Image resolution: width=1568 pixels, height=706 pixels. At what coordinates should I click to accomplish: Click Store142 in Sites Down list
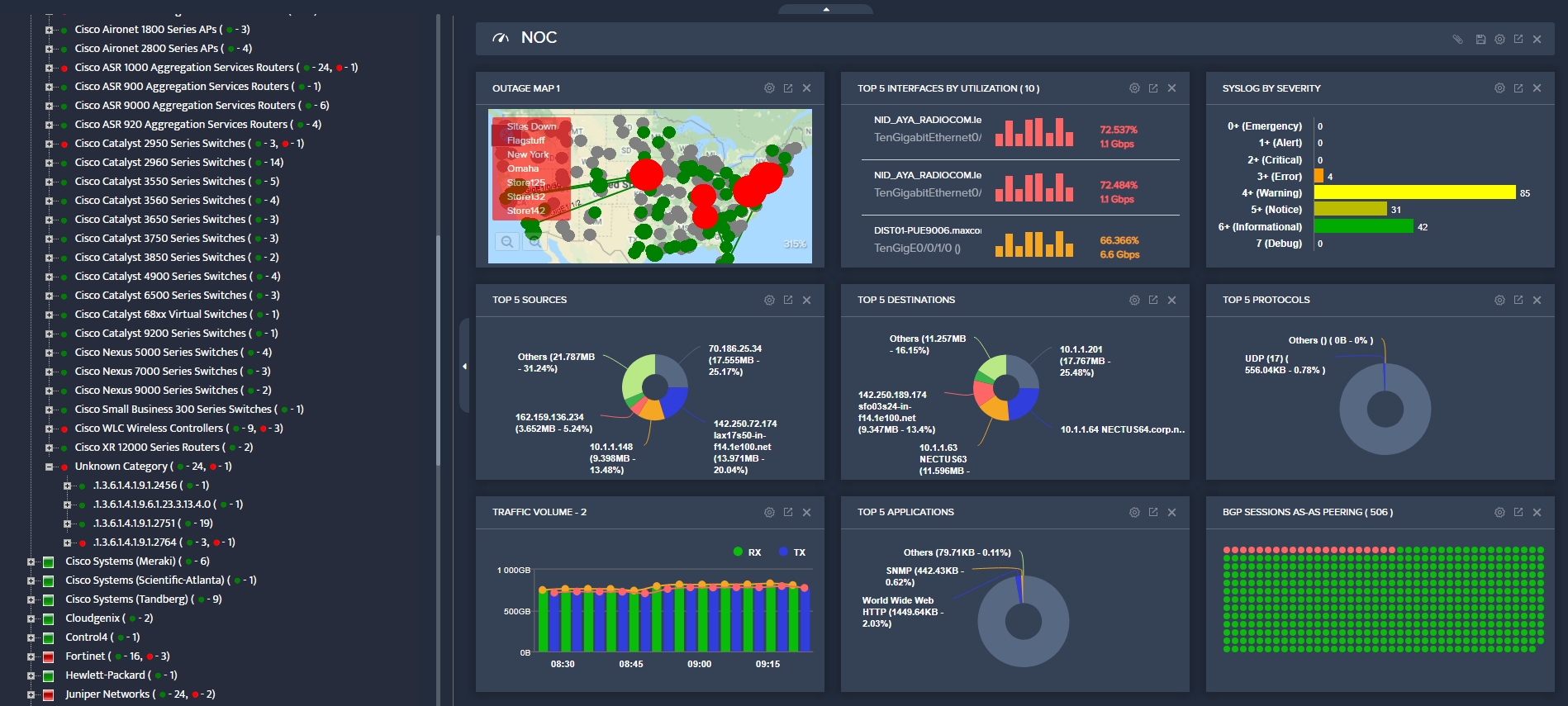point(526,211)
